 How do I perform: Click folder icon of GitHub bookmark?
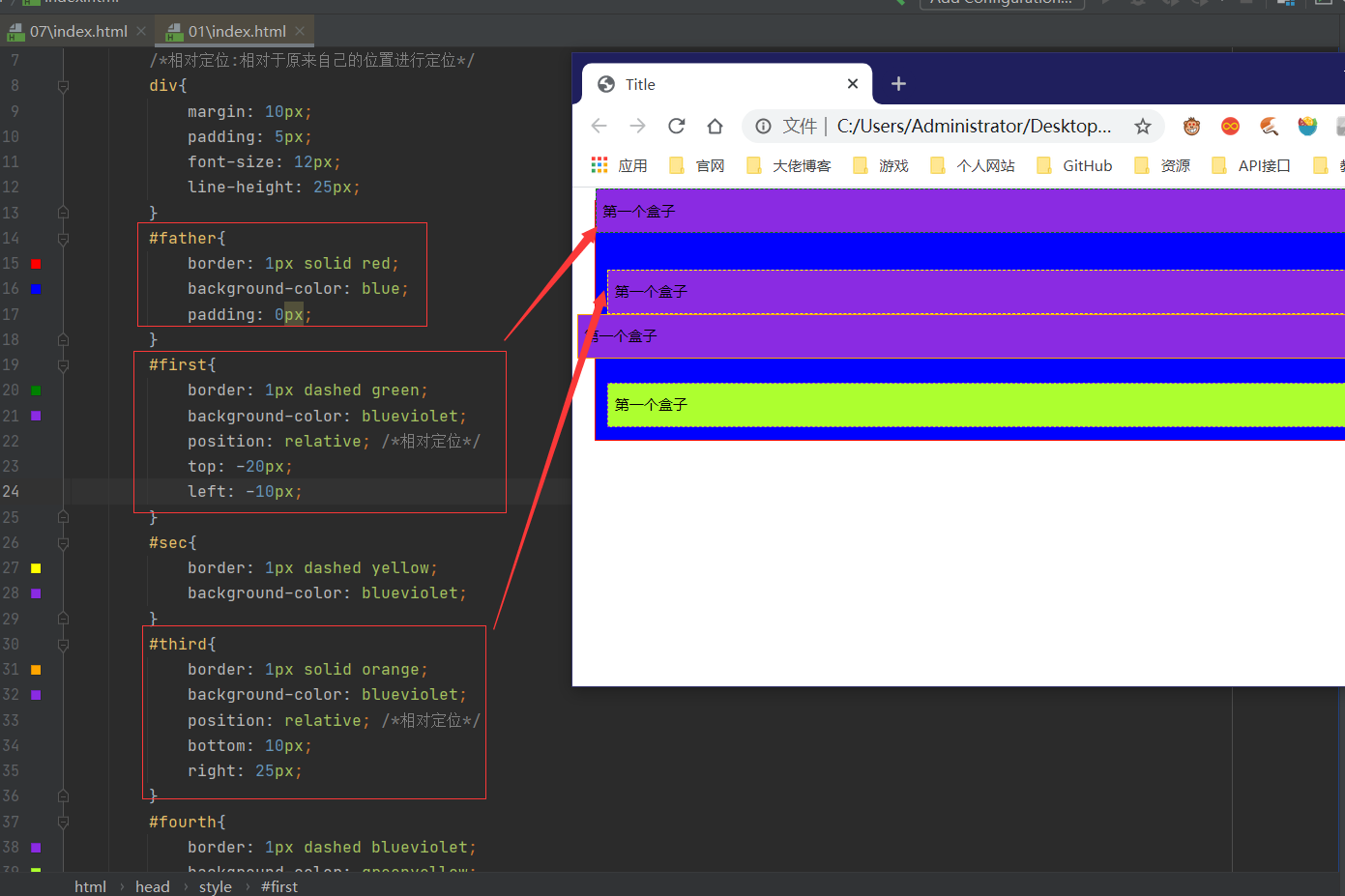pos(1044,165)
